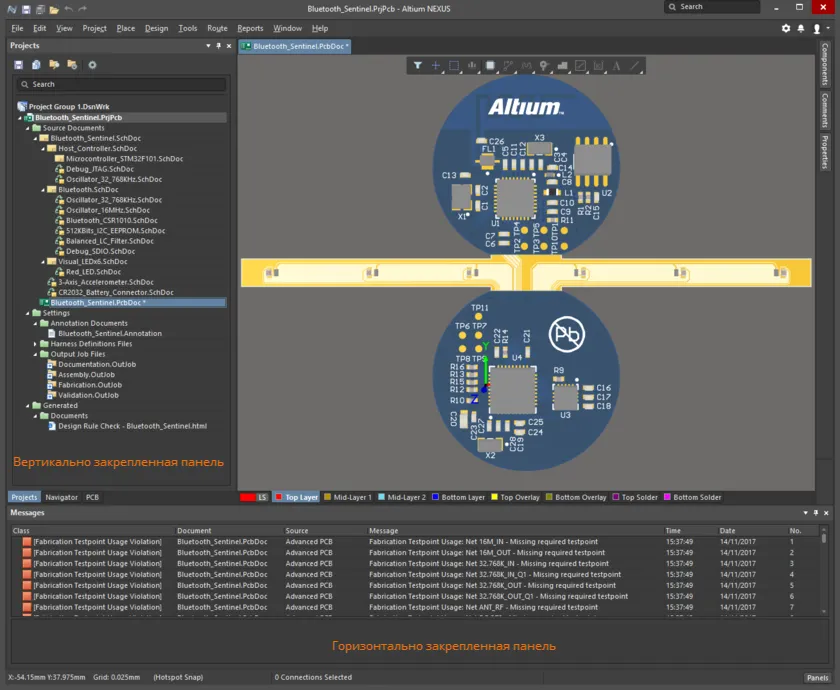Collapse the Output Job Files folder
Viewport: 840px width, 690px height.
point(35,354)
